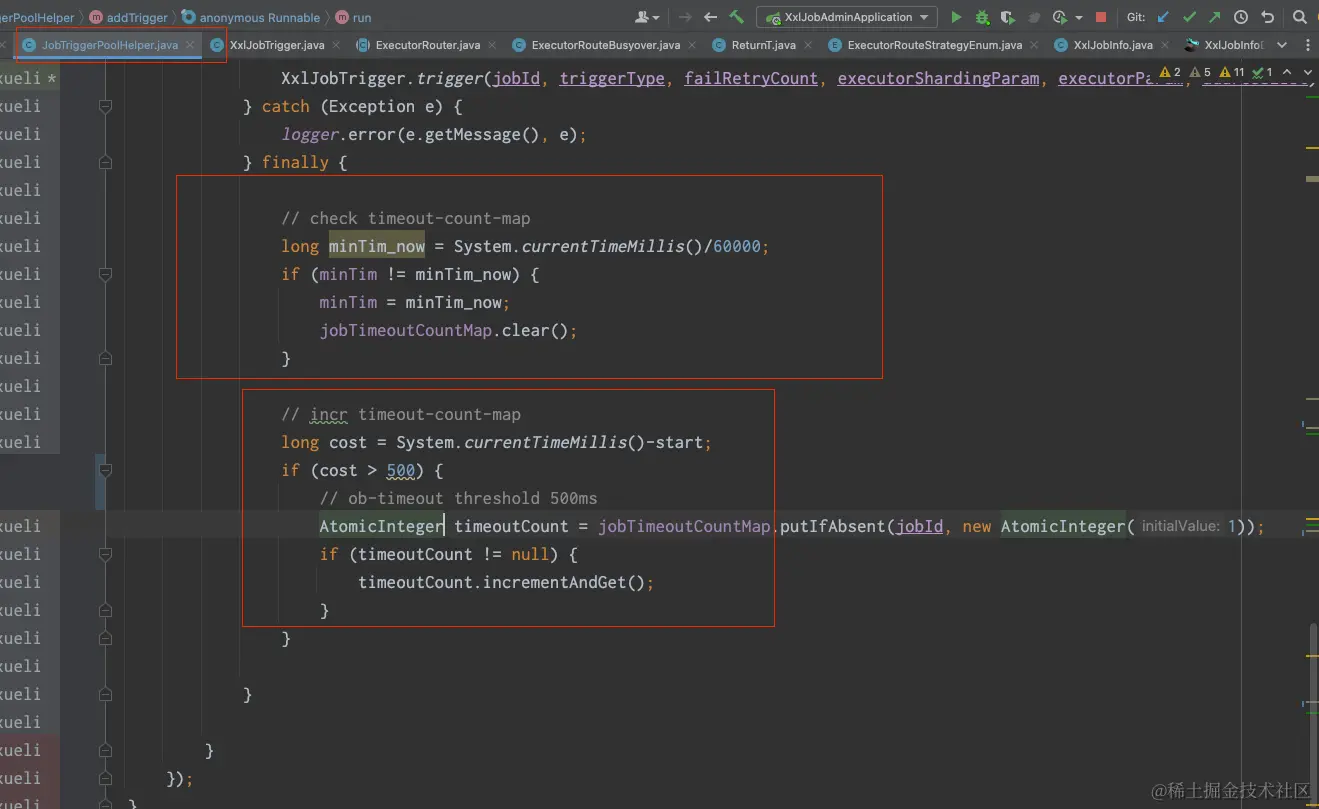Click the green typo checkmark showing 1
Viewport: 1319px width, 809px height.
coord(1263,72)
